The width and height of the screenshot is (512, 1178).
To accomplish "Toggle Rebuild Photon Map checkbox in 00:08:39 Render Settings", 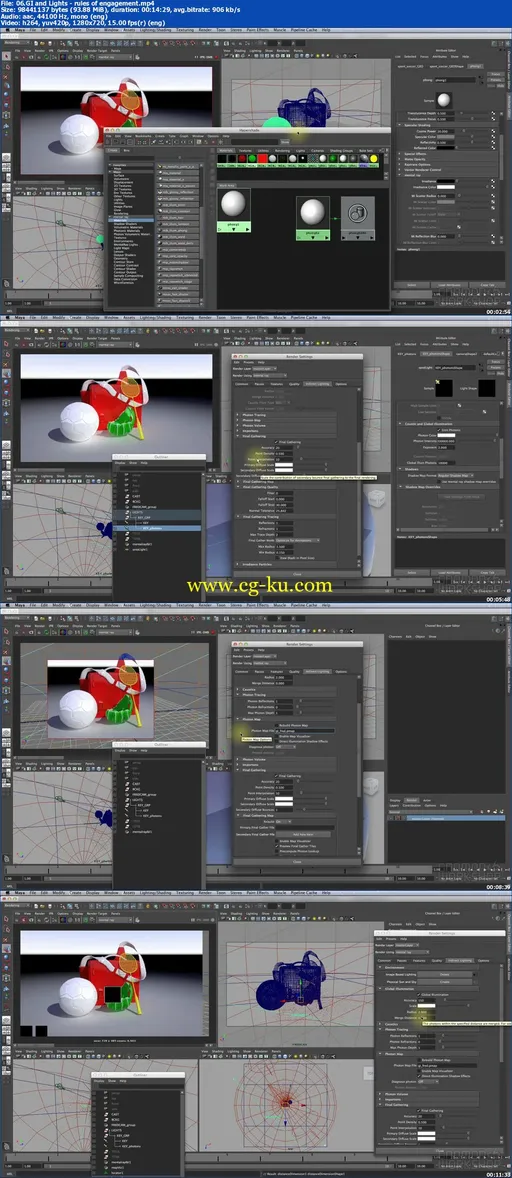I will 277,725.
